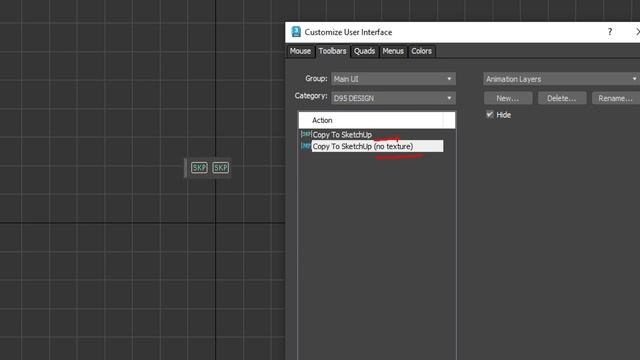Click the New... button
Image resolution: width=640 pixels, height=360 pixels.
point(508,98)
